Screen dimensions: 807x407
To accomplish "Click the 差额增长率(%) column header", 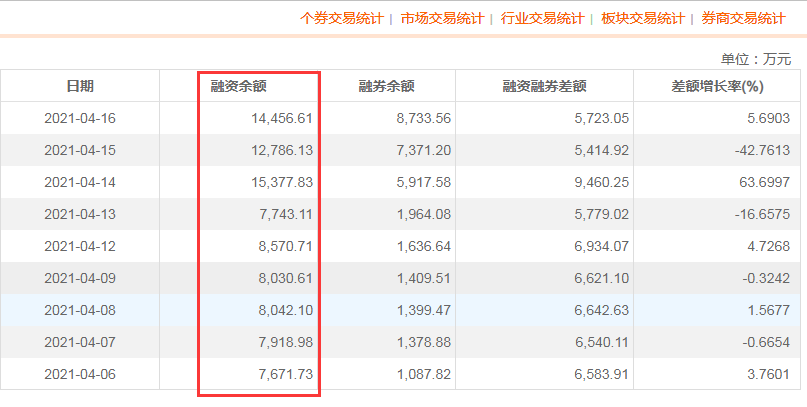I will click(717, 86).
